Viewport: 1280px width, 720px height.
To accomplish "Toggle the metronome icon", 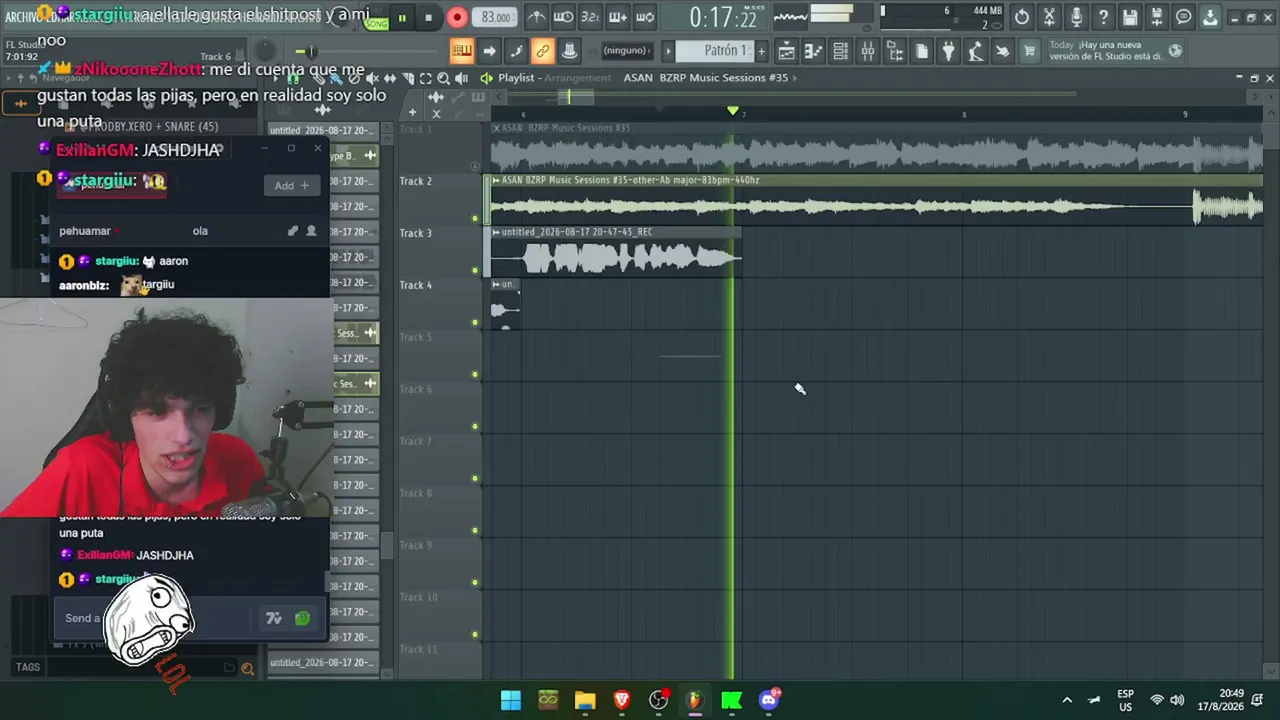I will [x=536, y=17].
